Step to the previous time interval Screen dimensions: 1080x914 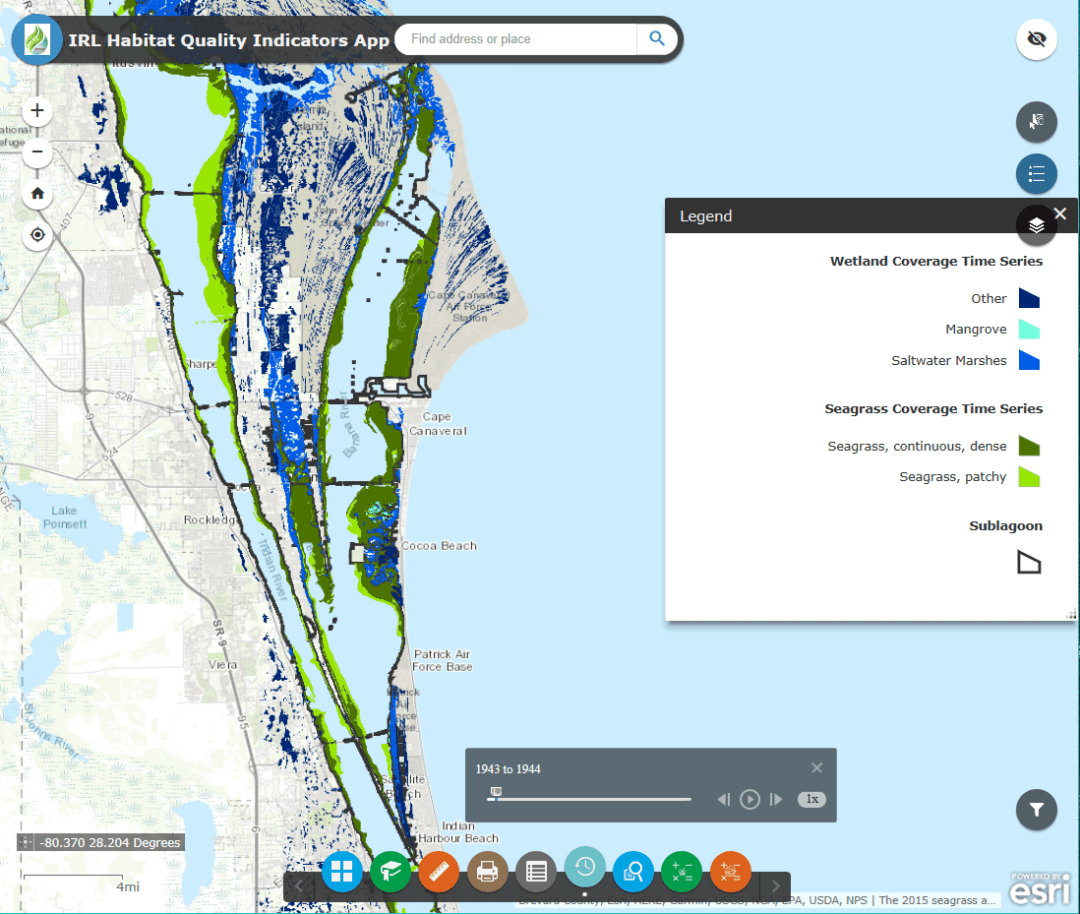click(x=723, y=799)
